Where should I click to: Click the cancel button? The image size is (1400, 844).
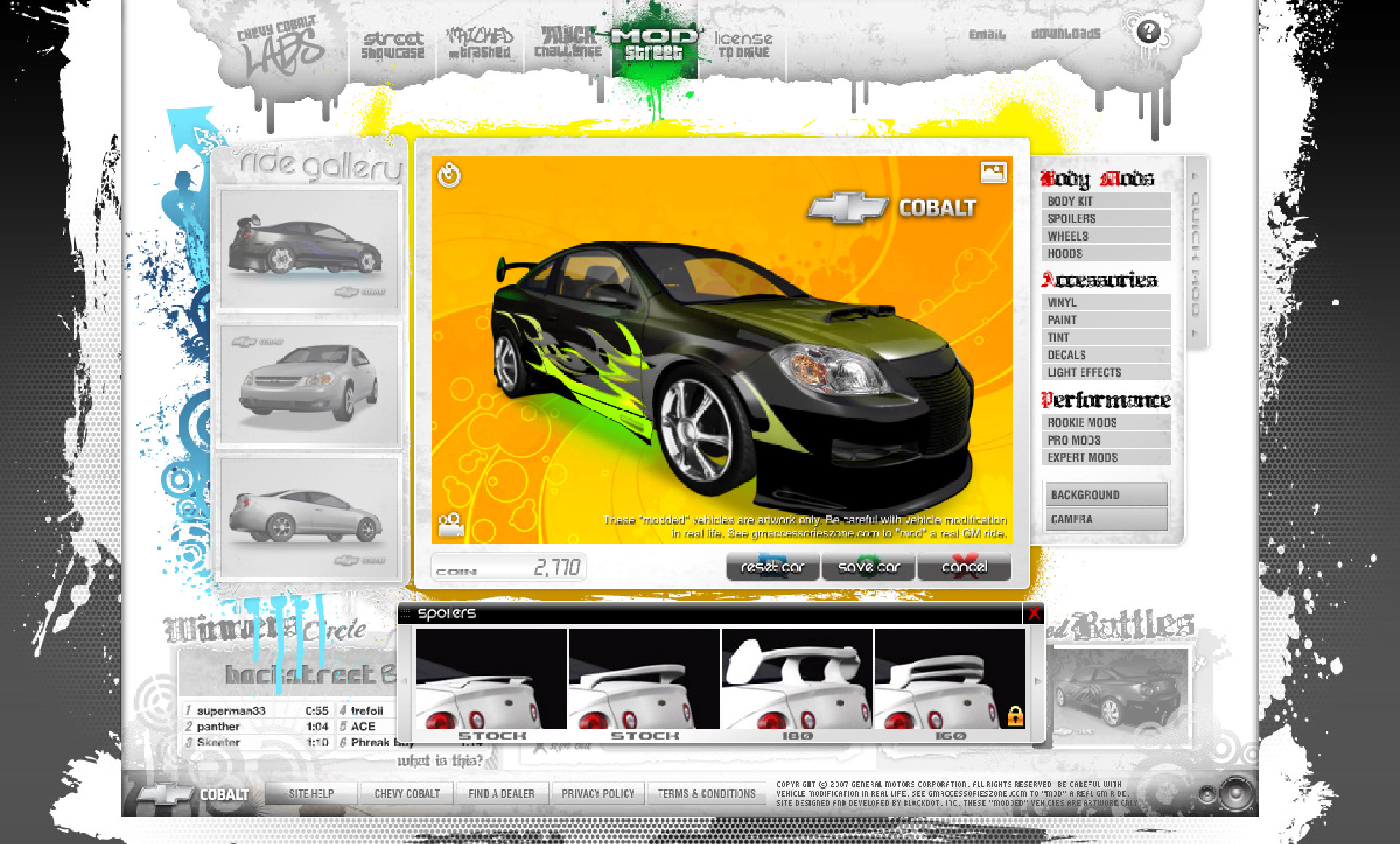click(x=964, y=567)
